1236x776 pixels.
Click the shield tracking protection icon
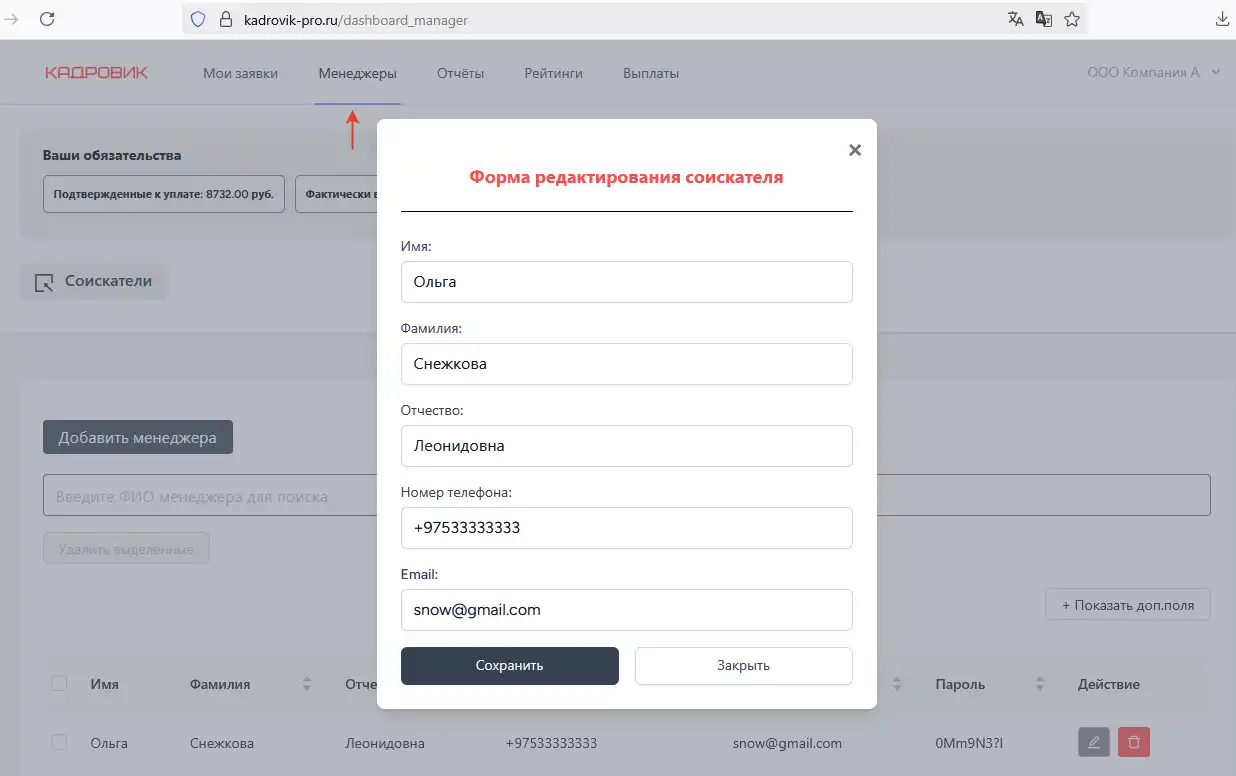click(x=198, y=19)
